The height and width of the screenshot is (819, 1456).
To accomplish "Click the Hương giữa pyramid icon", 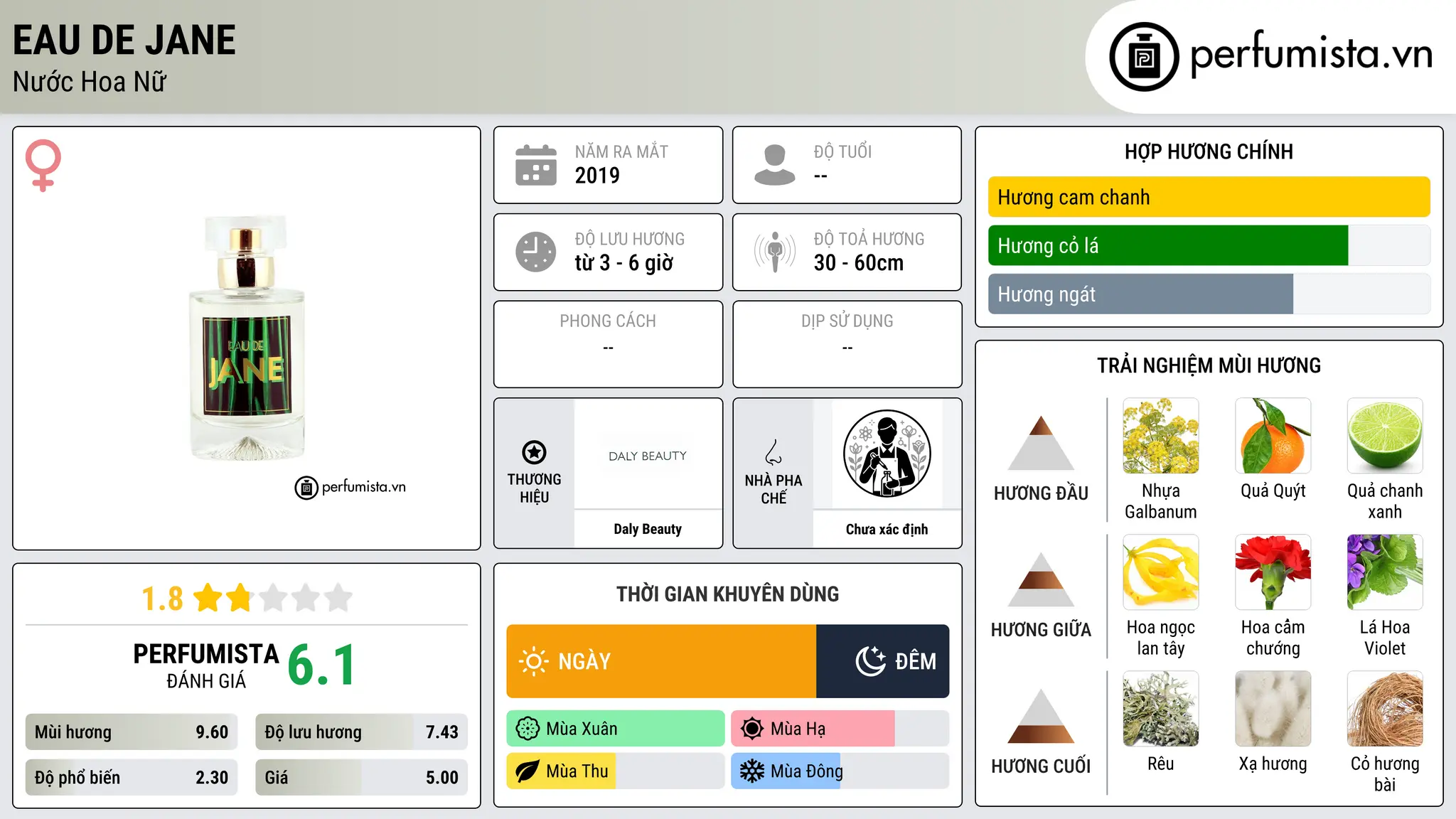I will coord(1041,579).
